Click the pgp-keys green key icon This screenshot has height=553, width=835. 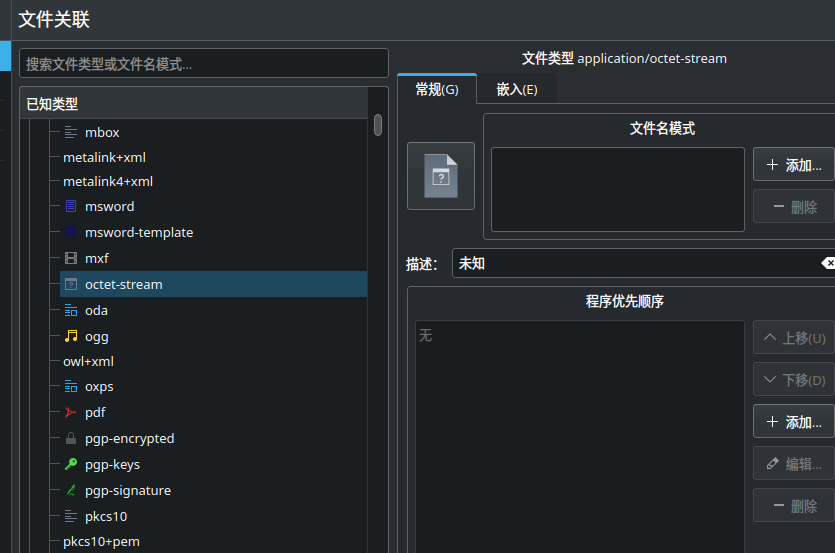pos(71,464)
